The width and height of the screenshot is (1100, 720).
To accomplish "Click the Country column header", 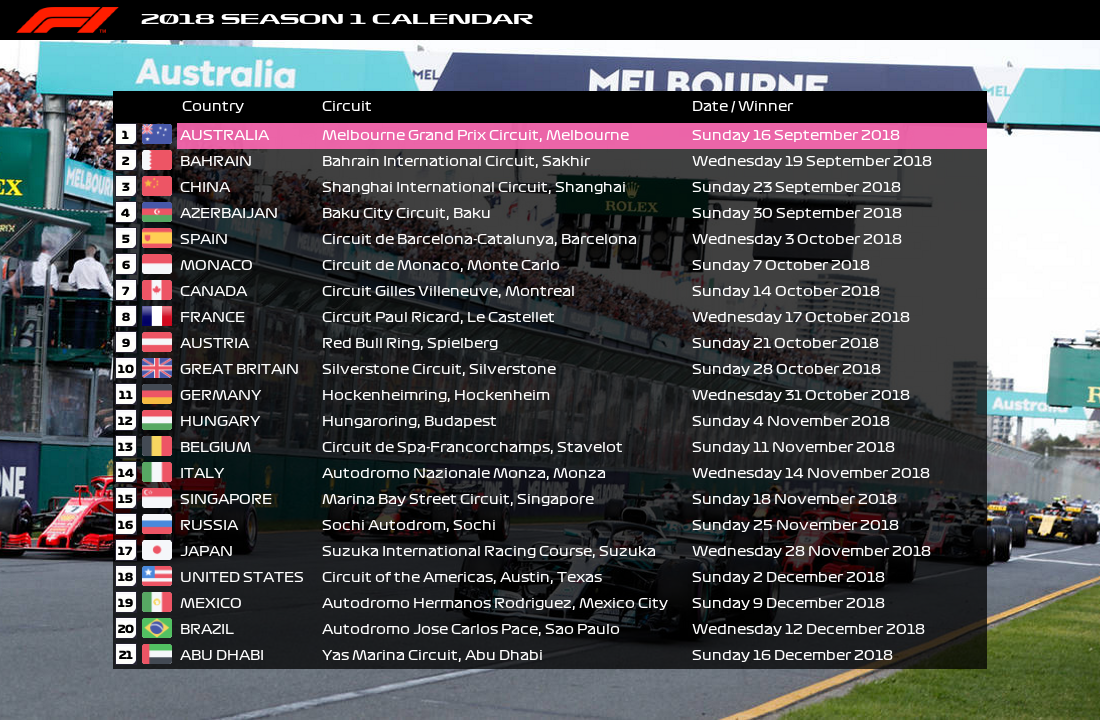I will click(x=212, y=106).
